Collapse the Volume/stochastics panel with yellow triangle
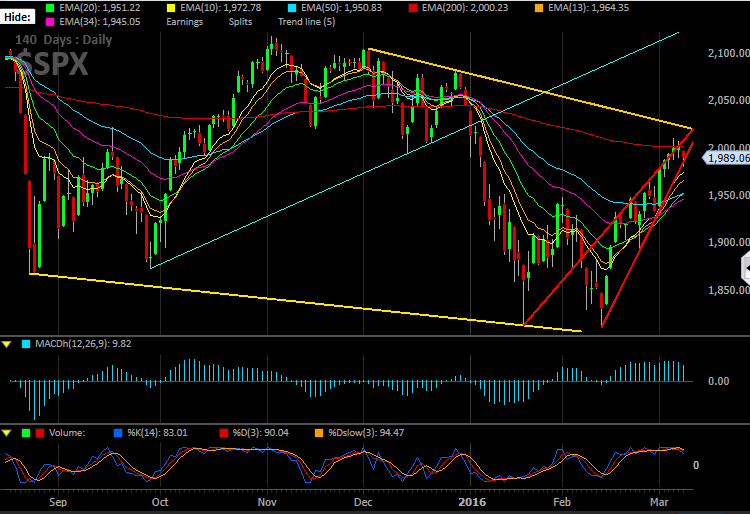Screen dimensions: 750x514 7,433
